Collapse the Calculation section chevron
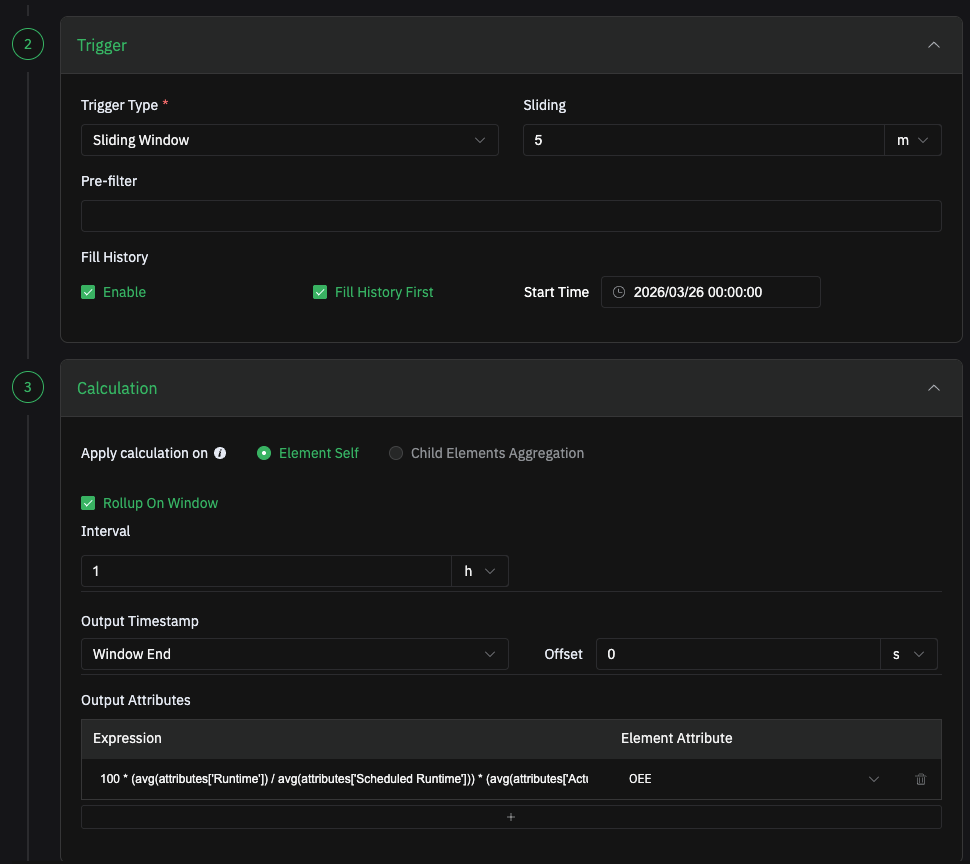970x864 pixels. tap(933, 388)
